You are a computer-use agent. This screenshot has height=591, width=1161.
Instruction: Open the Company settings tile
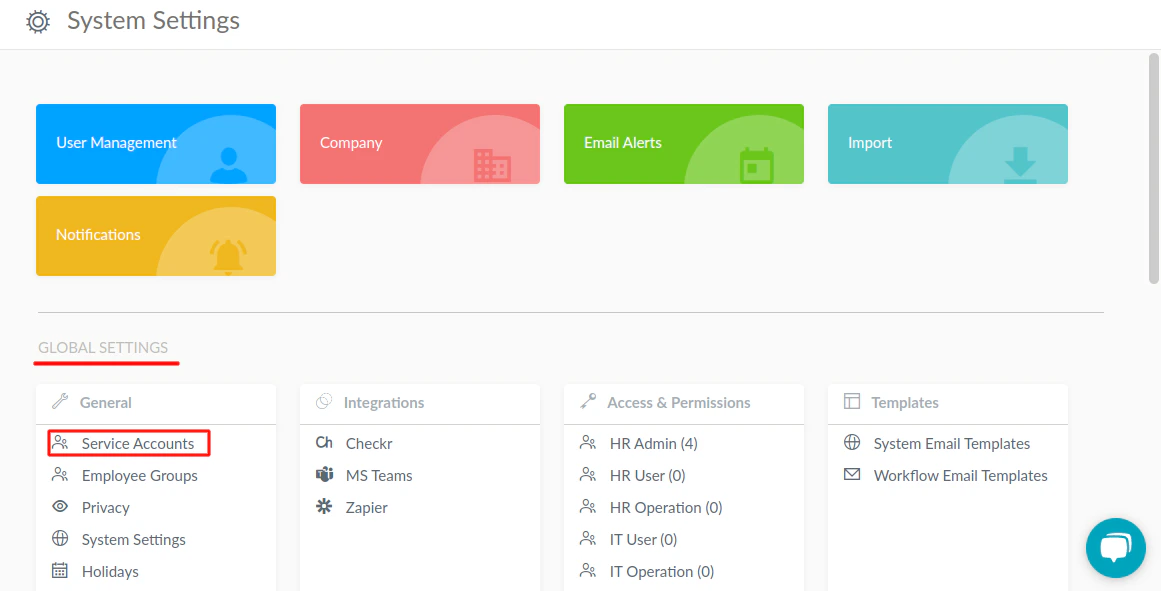(419, 143)
